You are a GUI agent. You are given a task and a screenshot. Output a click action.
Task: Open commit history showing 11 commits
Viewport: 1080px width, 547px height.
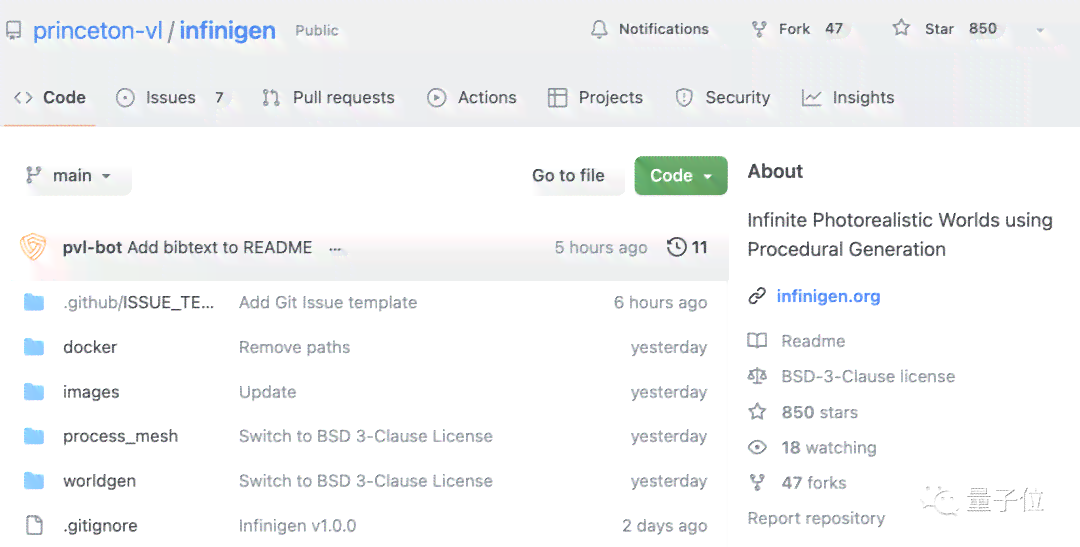click(x=687, y=247)
